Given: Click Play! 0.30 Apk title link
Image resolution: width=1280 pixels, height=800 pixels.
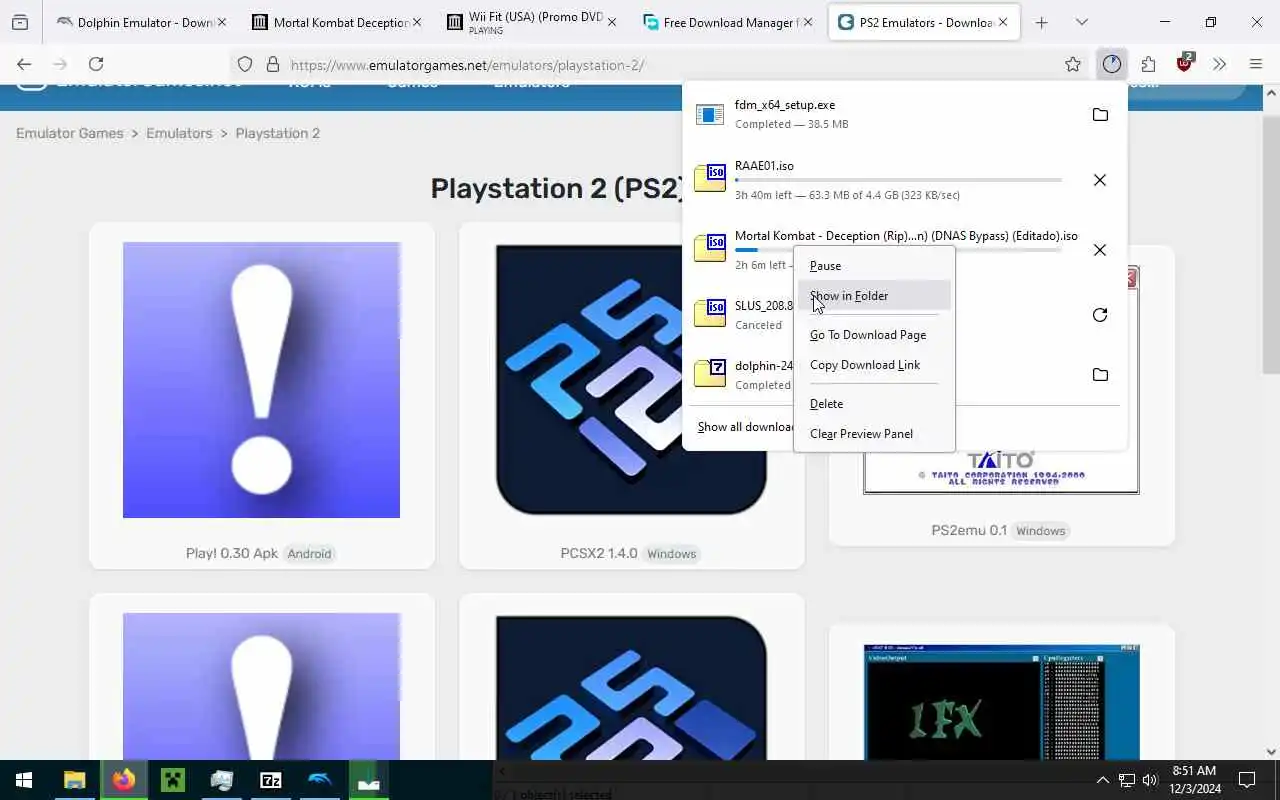Looking at the screenshot, I should pos(231,553).
